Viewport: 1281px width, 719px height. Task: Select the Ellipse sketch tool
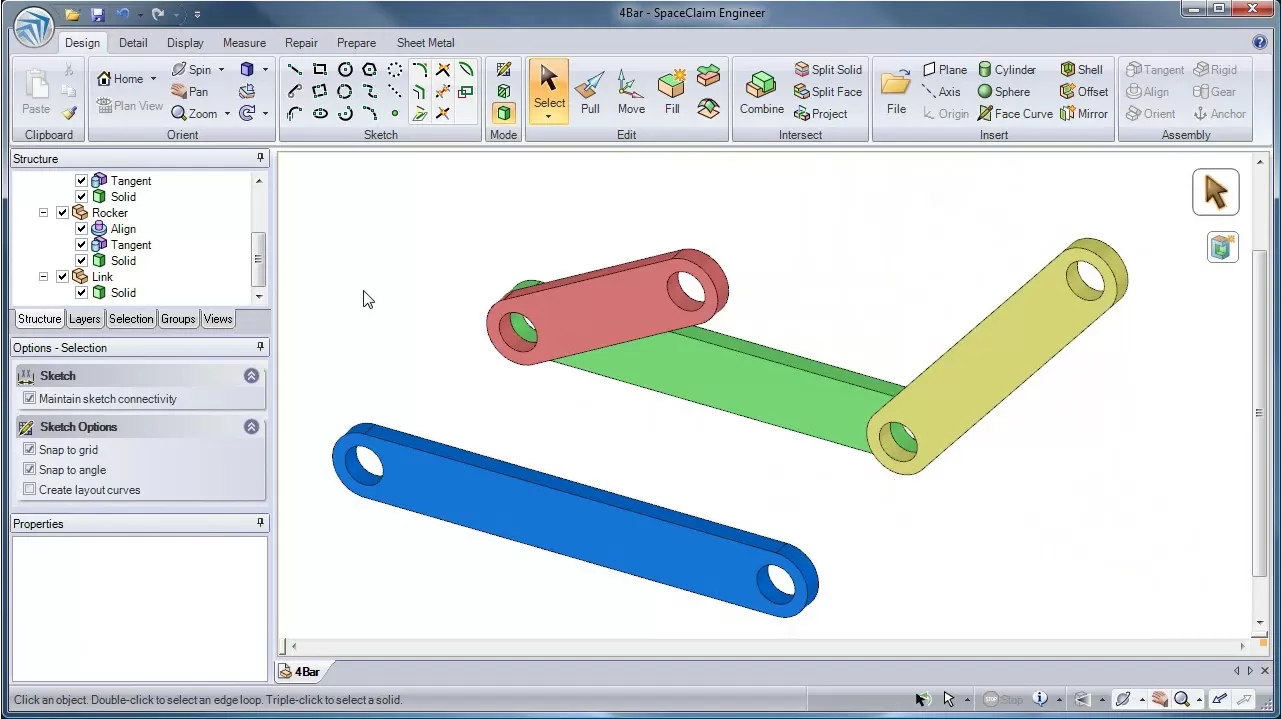coord(320,114)
